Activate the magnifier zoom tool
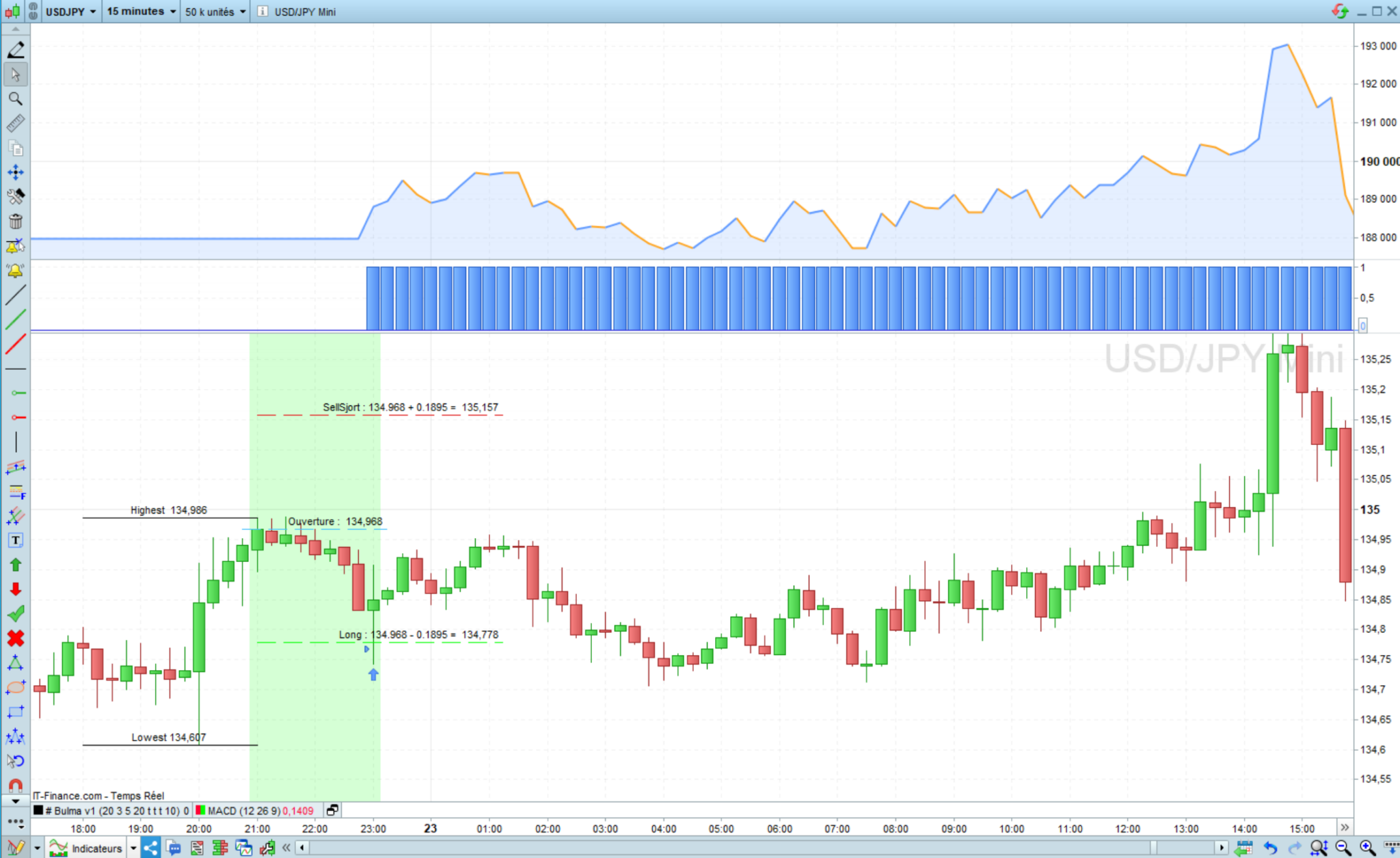 click(15, 99)
